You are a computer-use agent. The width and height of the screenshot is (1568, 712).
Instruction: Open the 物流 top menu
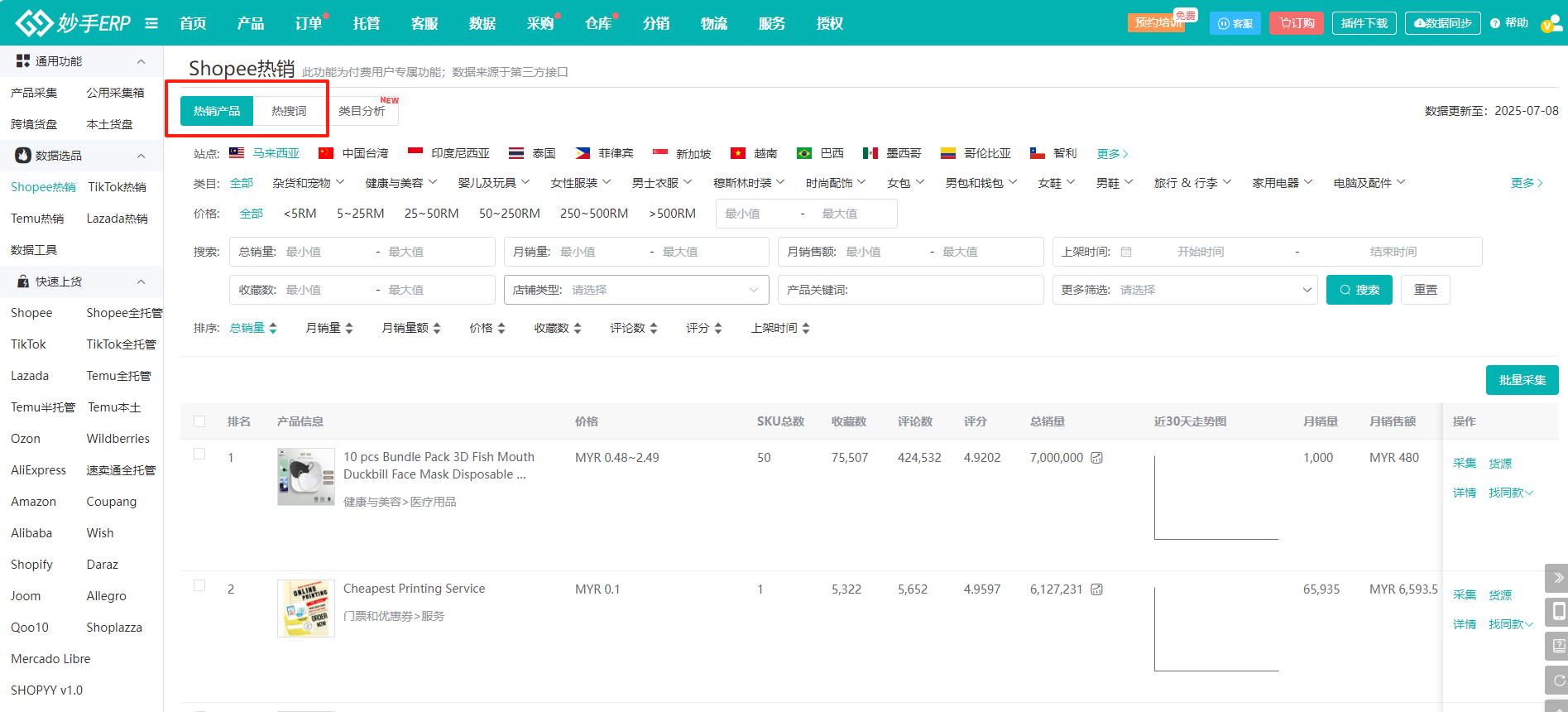click(x=714, y=23)
